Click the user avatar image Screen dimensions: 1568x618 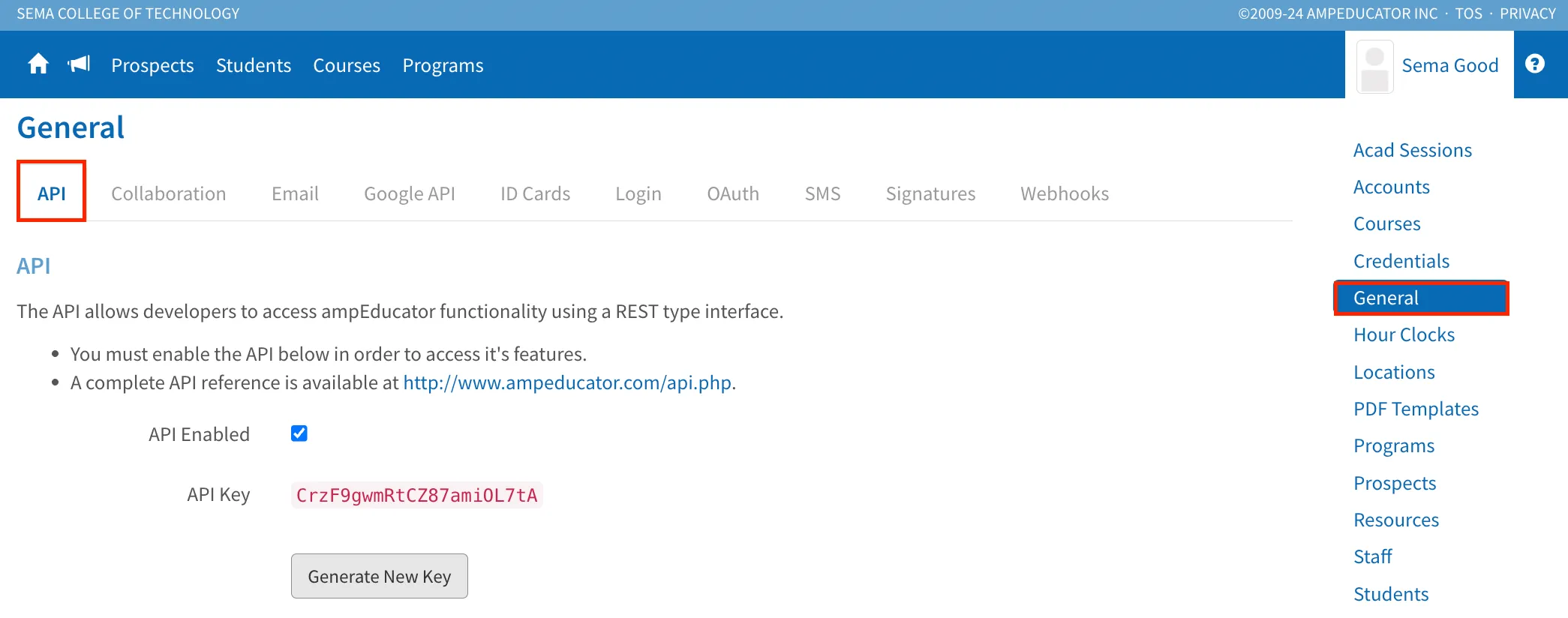(x=1375, y=67)
